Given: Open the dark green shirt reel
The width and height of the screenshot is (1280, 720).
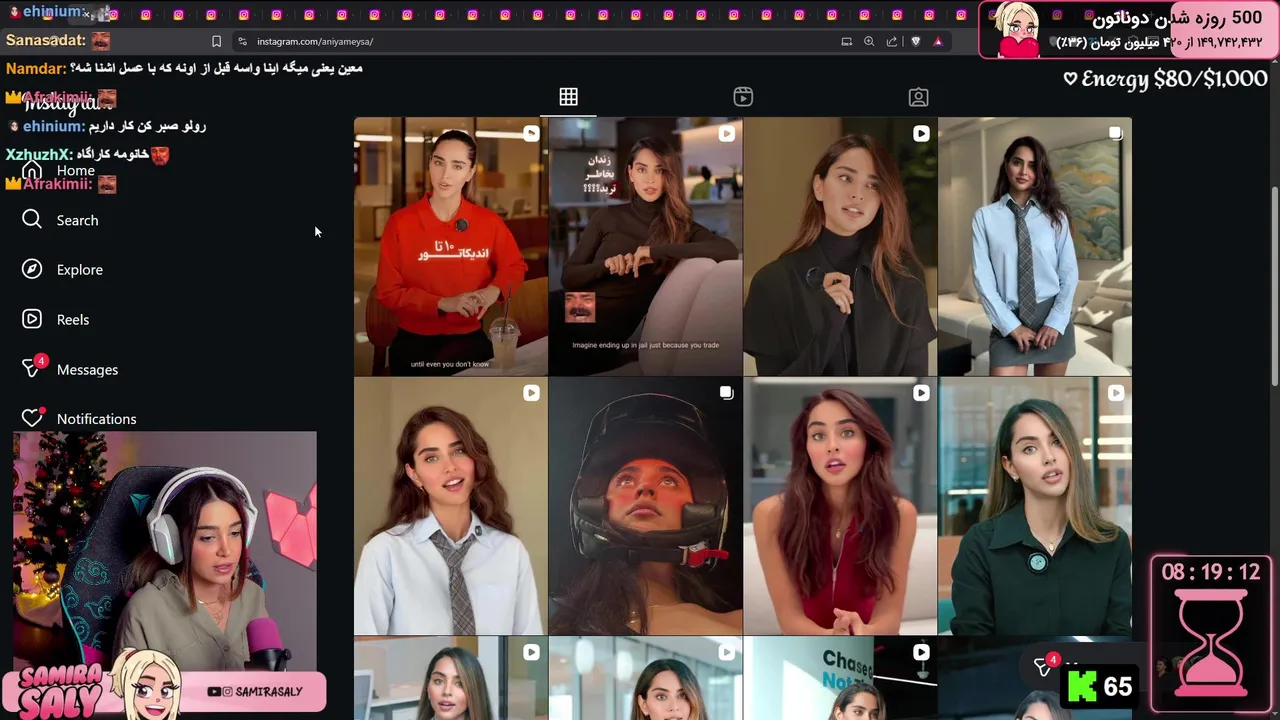Looking at the screenshot, I should click(1035, 506).
